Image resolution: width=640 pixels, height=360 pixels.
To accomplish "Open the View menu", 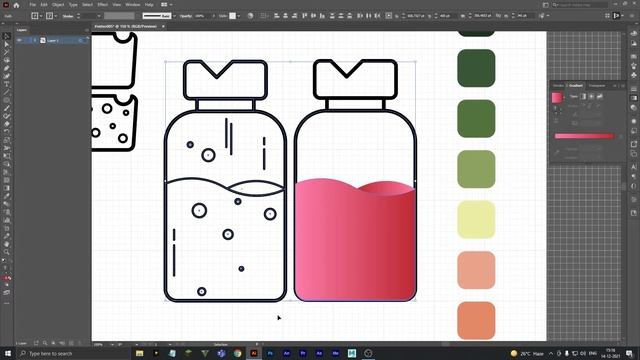I will point(116,5).
